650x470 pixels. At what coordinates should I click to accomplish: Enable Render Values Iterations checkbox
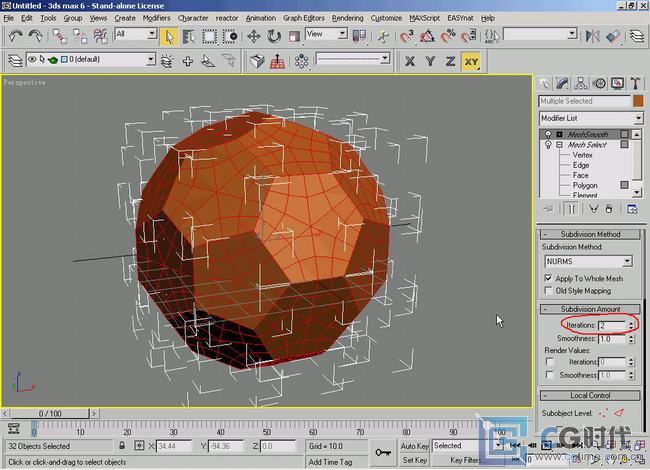click(550, 362)
